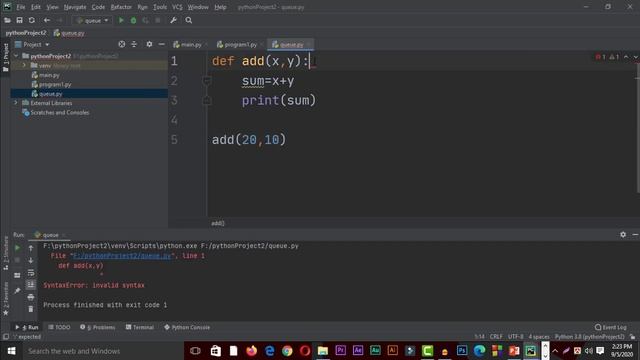Select program1.py in project tree
This screenshot has width=640, height=360.
tap(55, 84)
